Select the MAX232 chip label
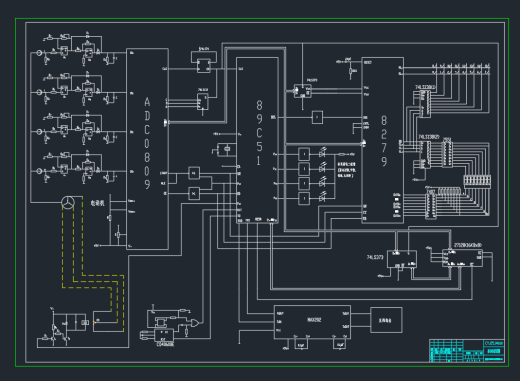 tap(314, 320)
